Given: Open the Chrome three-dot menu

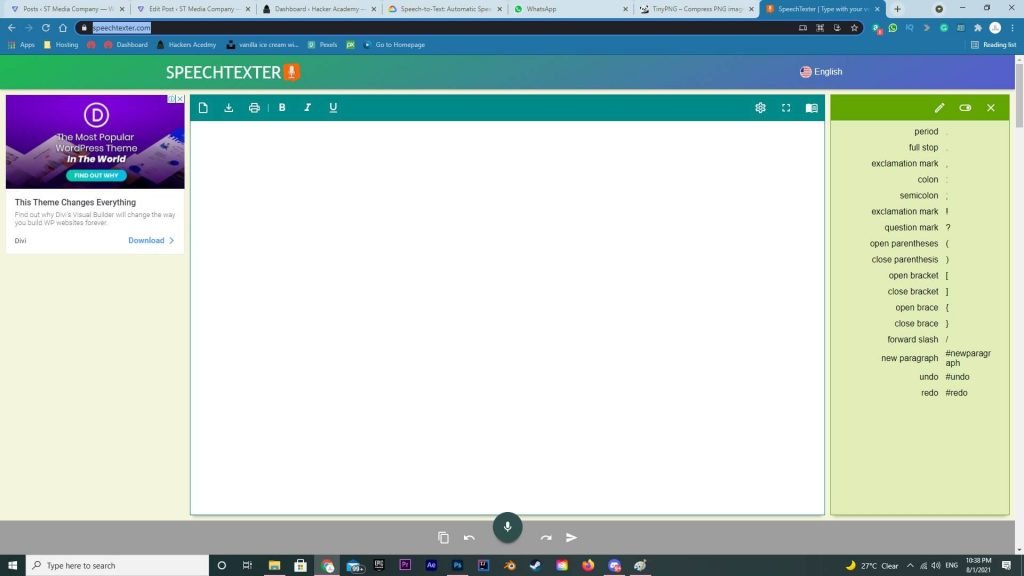Looking at the screenshot, I should (x=1012, y=28).
